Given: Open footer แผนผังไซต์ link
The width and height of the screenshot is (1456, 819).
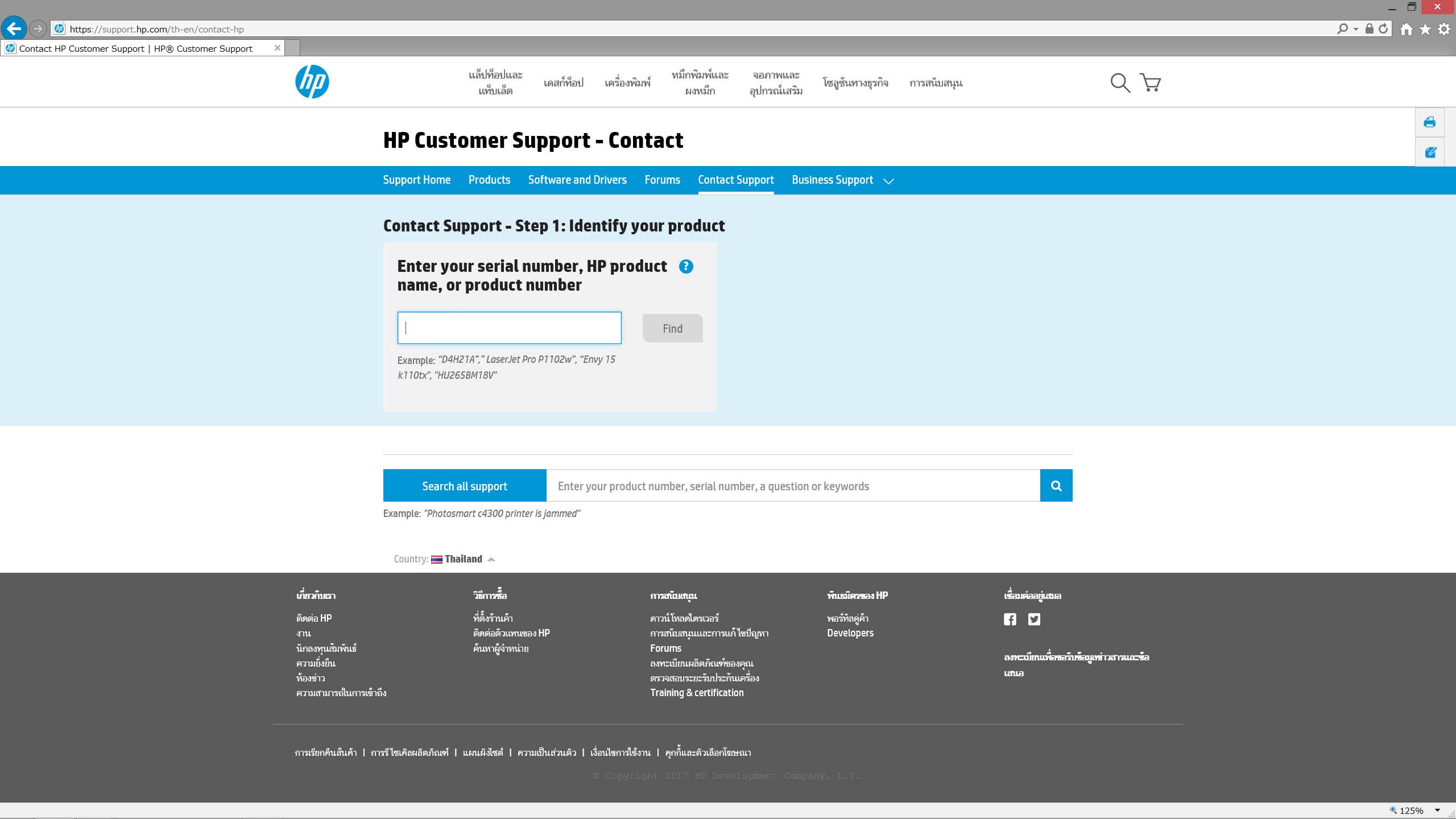Looking at the screenshot, I should (x=483, y=752).
